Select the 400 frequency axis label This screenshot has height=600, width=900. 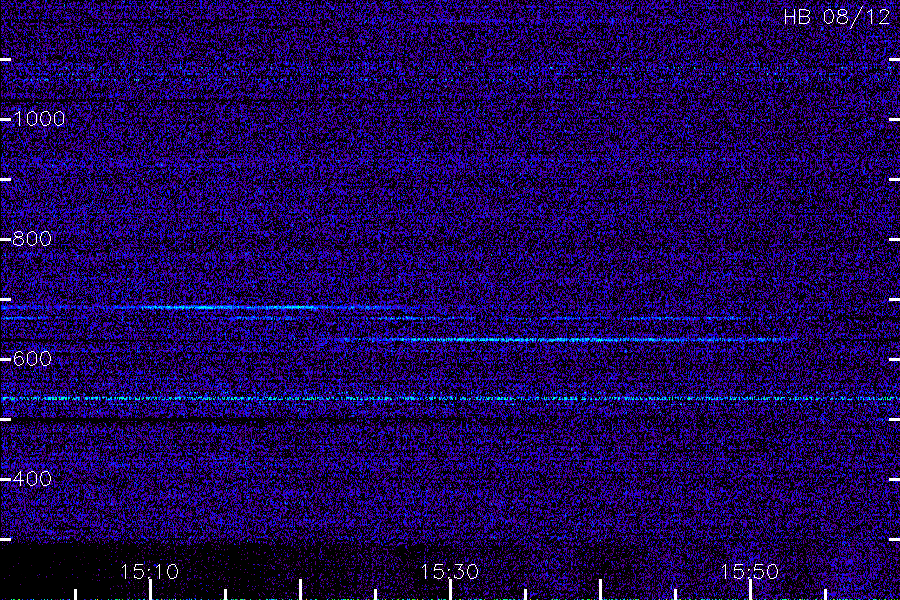[32, 479]
